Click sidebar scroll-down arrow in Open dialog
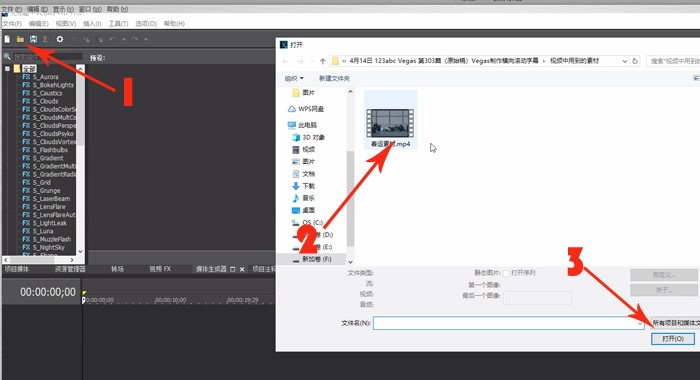This screenshot has height=380, width=700. pos(350,262)
